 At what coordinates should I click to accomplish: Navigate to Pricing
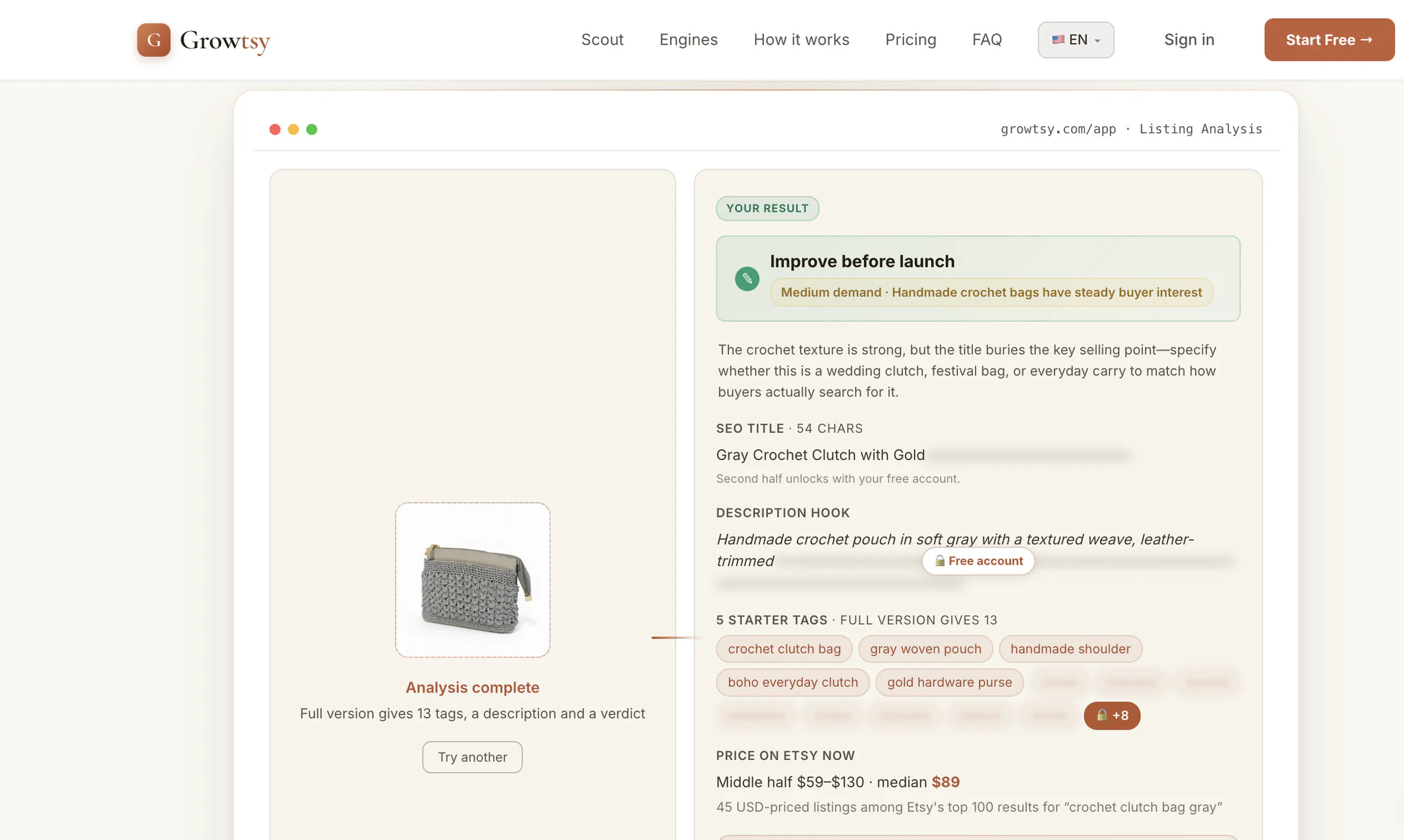point(910,40)
